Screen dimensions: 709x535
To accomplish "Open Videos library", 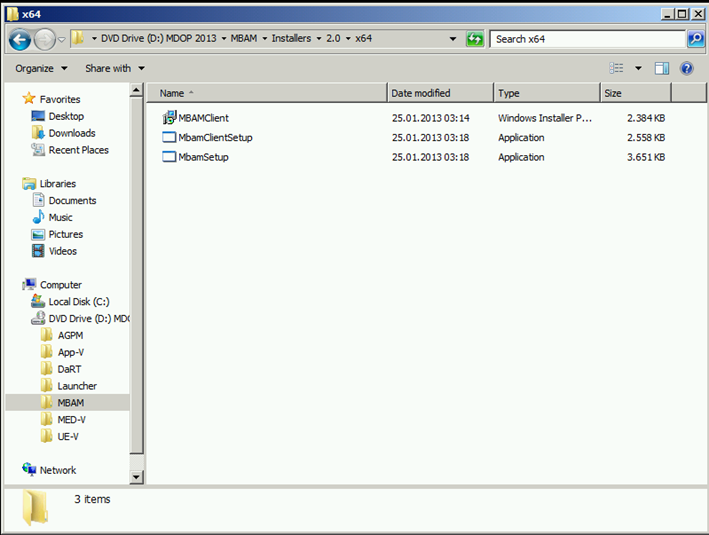I will [x=62, y=251].
